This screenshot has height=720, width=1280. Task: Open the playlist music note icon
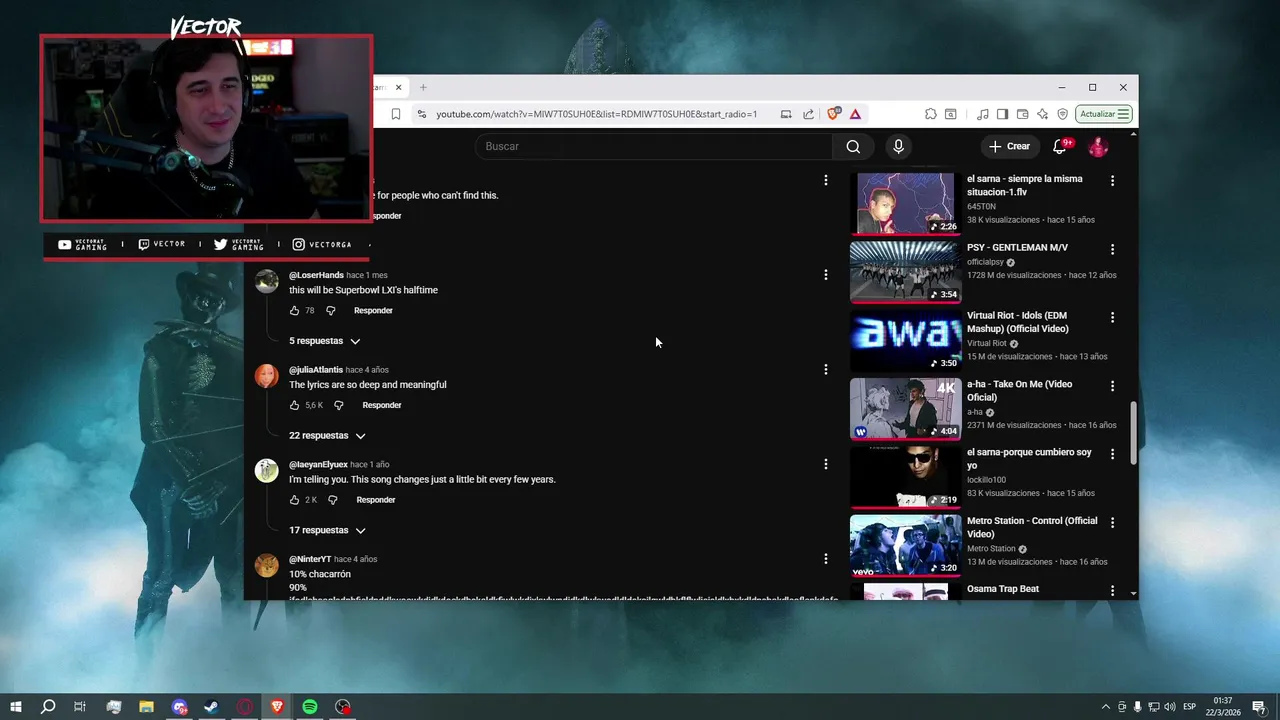point(983,114)
